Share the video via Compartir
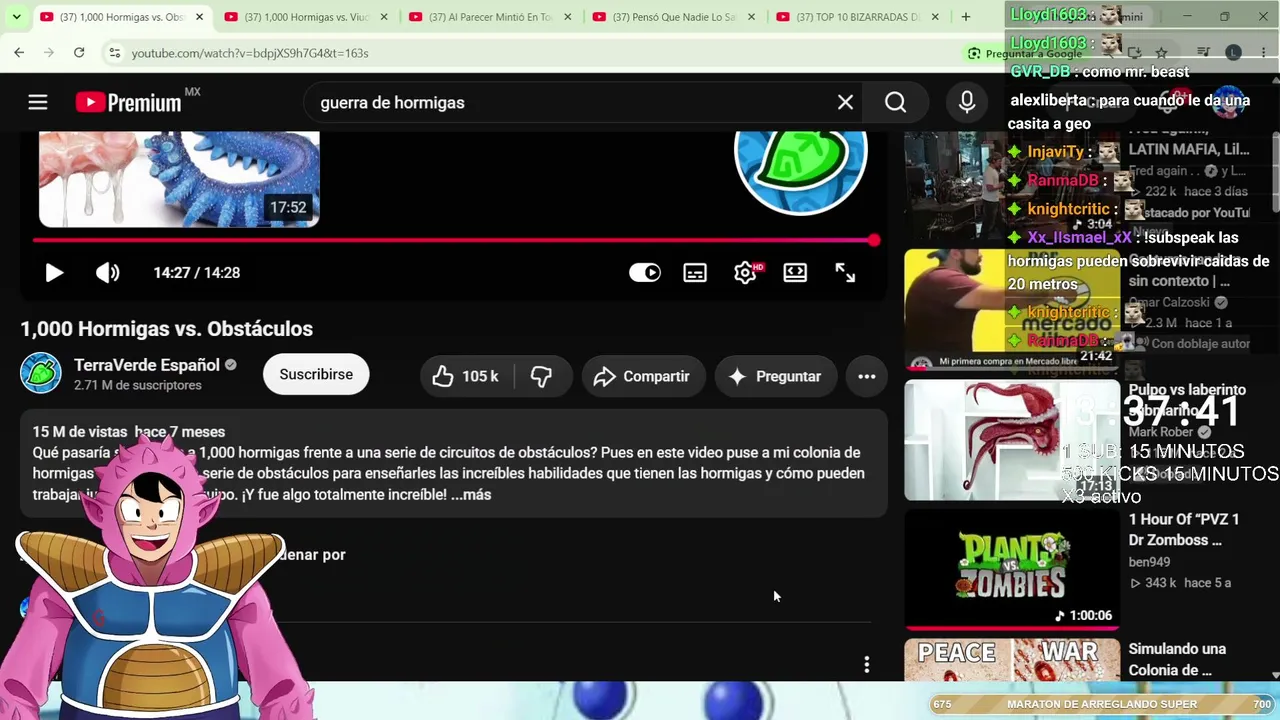Screen dimensions: 1280x720 click(643, 376)
